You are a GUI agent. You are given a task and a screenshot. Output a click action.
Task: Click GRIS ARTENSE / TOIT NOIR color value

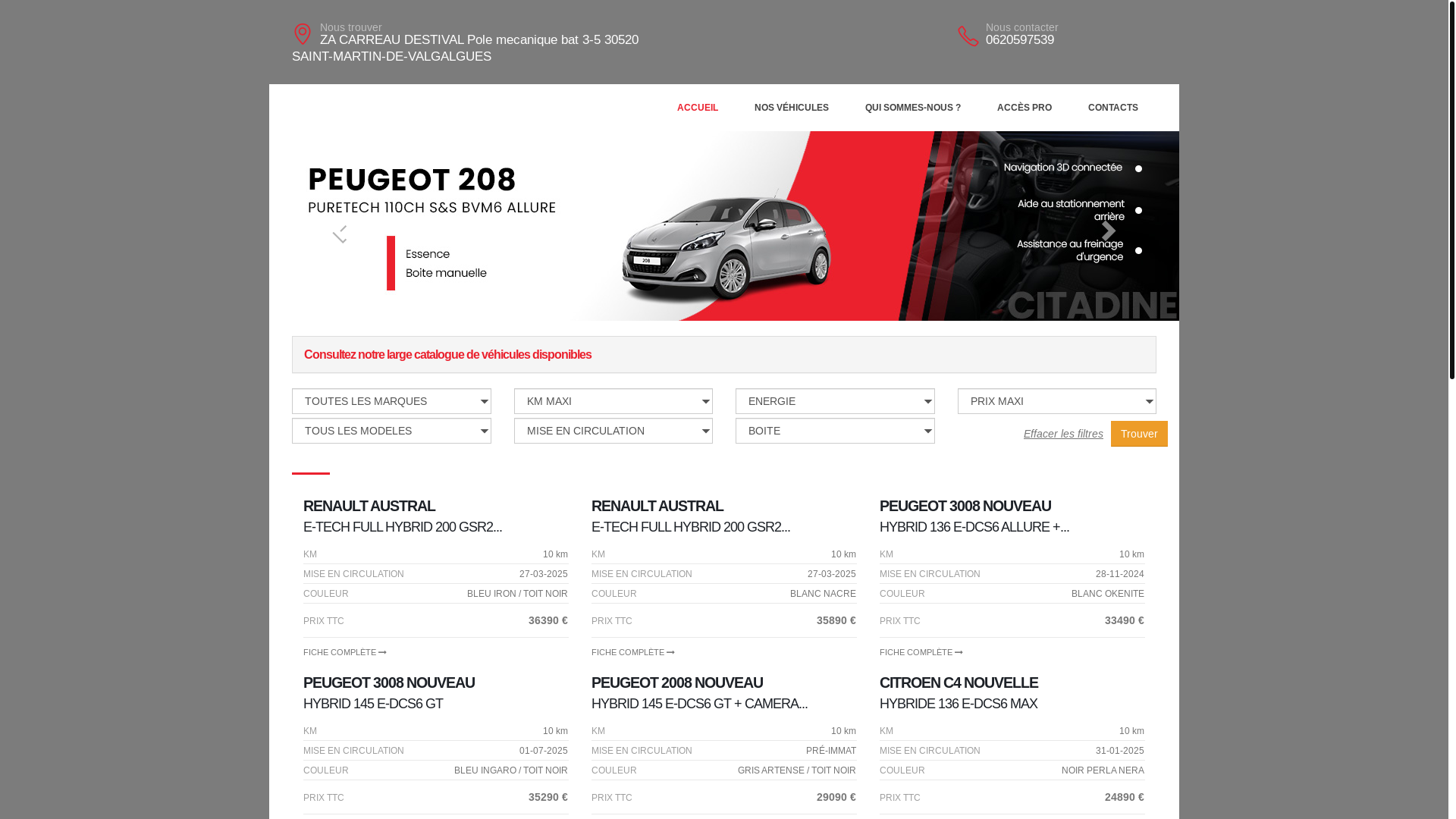pyautogui.click(x=796, y=770)
